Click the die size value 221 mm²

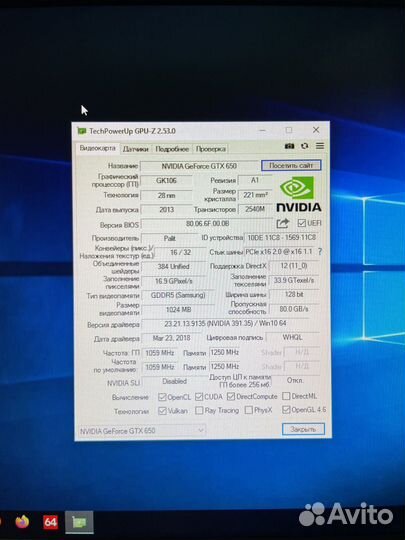pyautogui.click(x=255, y=195)
